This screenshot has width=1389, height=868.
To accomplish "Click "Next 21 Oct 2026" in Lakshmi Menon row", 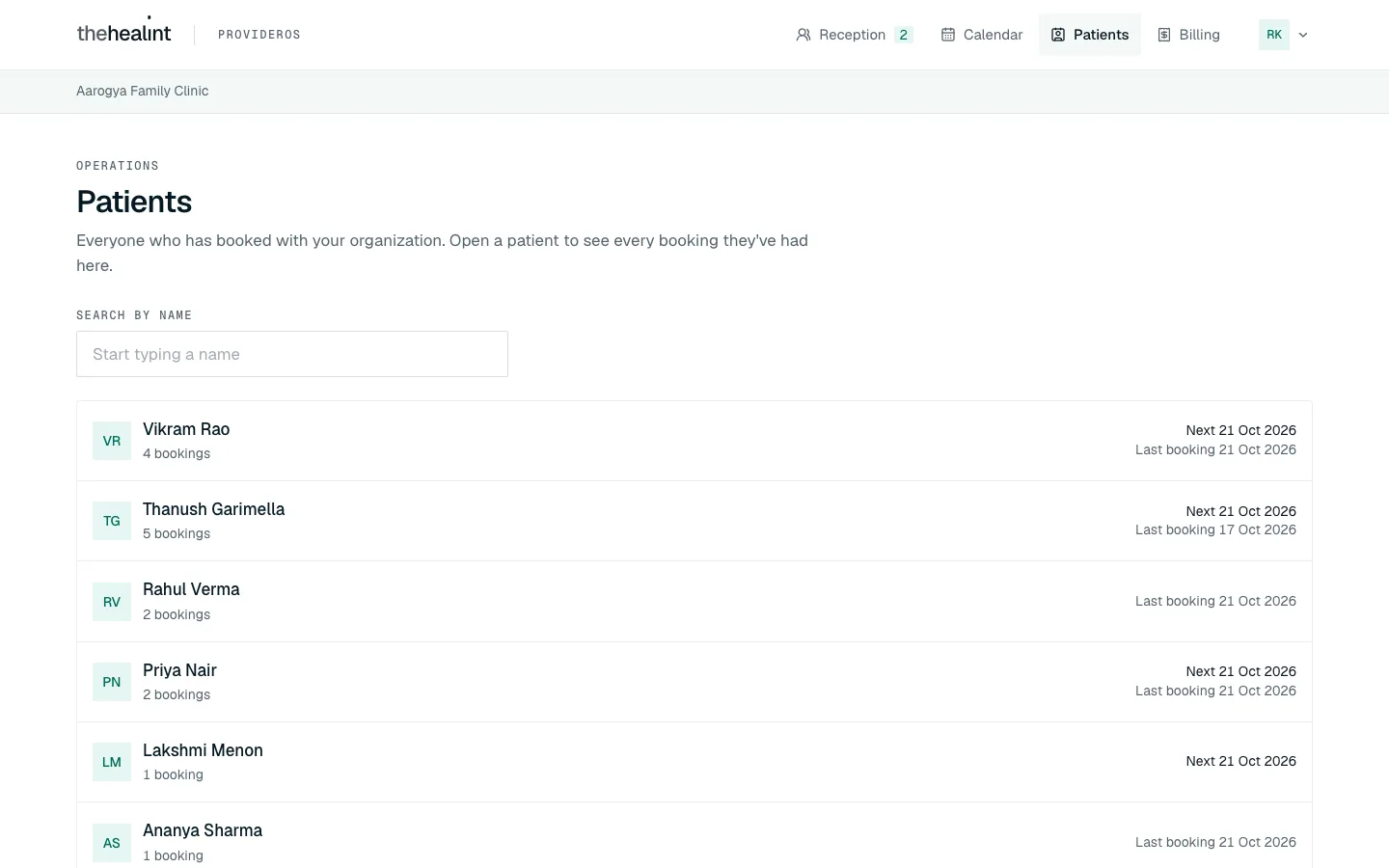I will point(1241,761).
